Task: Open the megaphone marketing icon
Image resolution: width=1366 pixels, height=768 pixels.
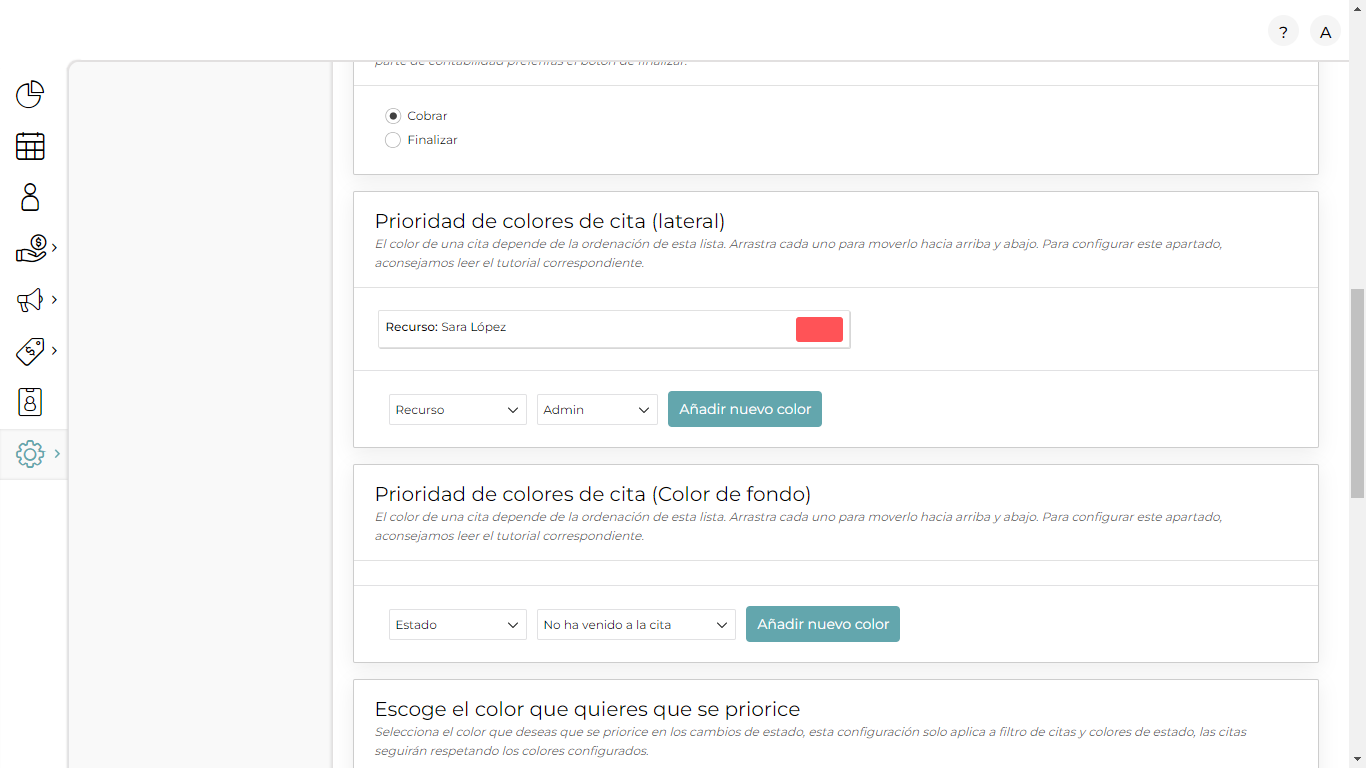Action: tap(30, 300)
